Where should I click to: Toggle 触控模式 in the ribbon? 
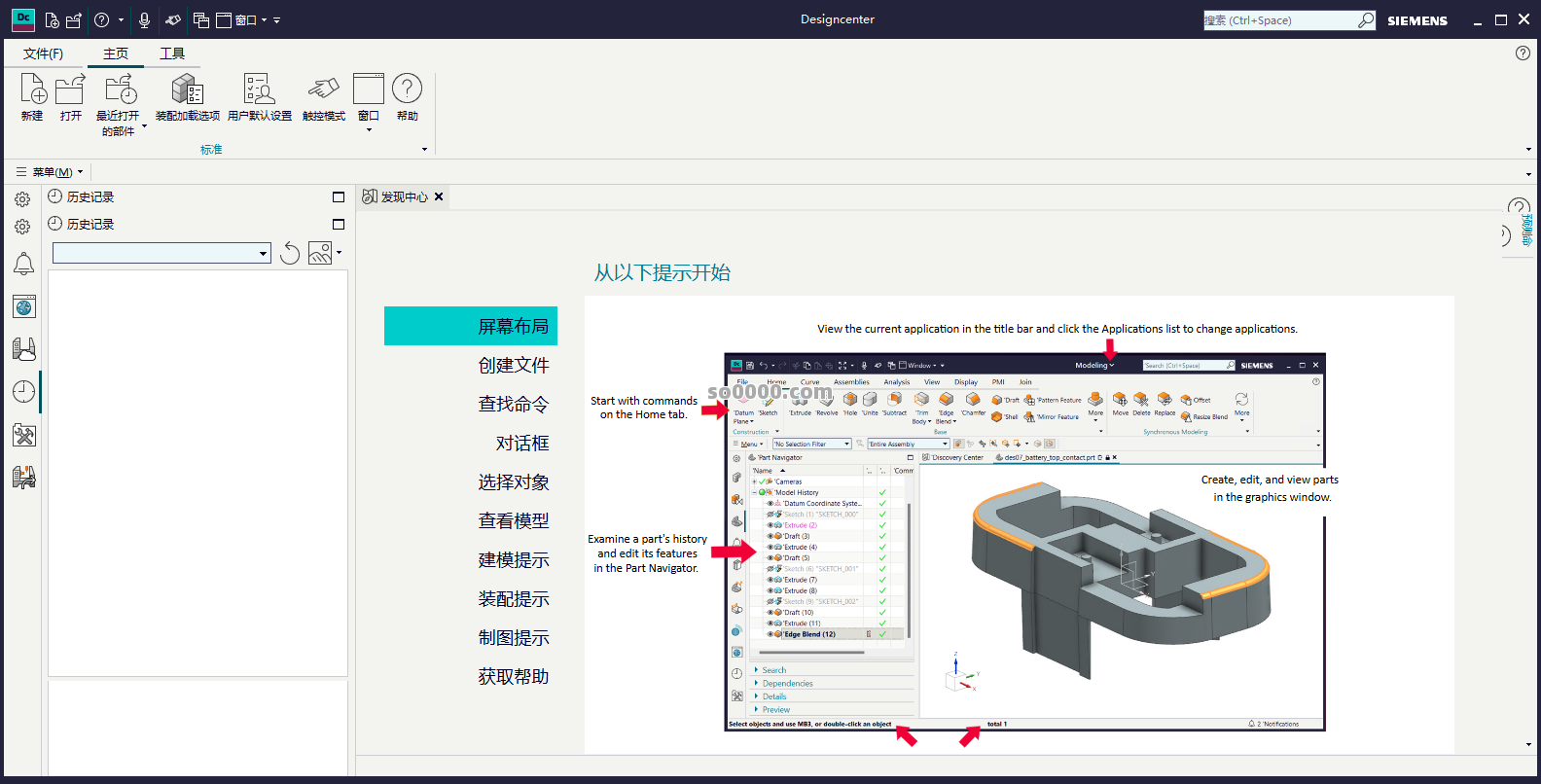click(x=324, y=97)
